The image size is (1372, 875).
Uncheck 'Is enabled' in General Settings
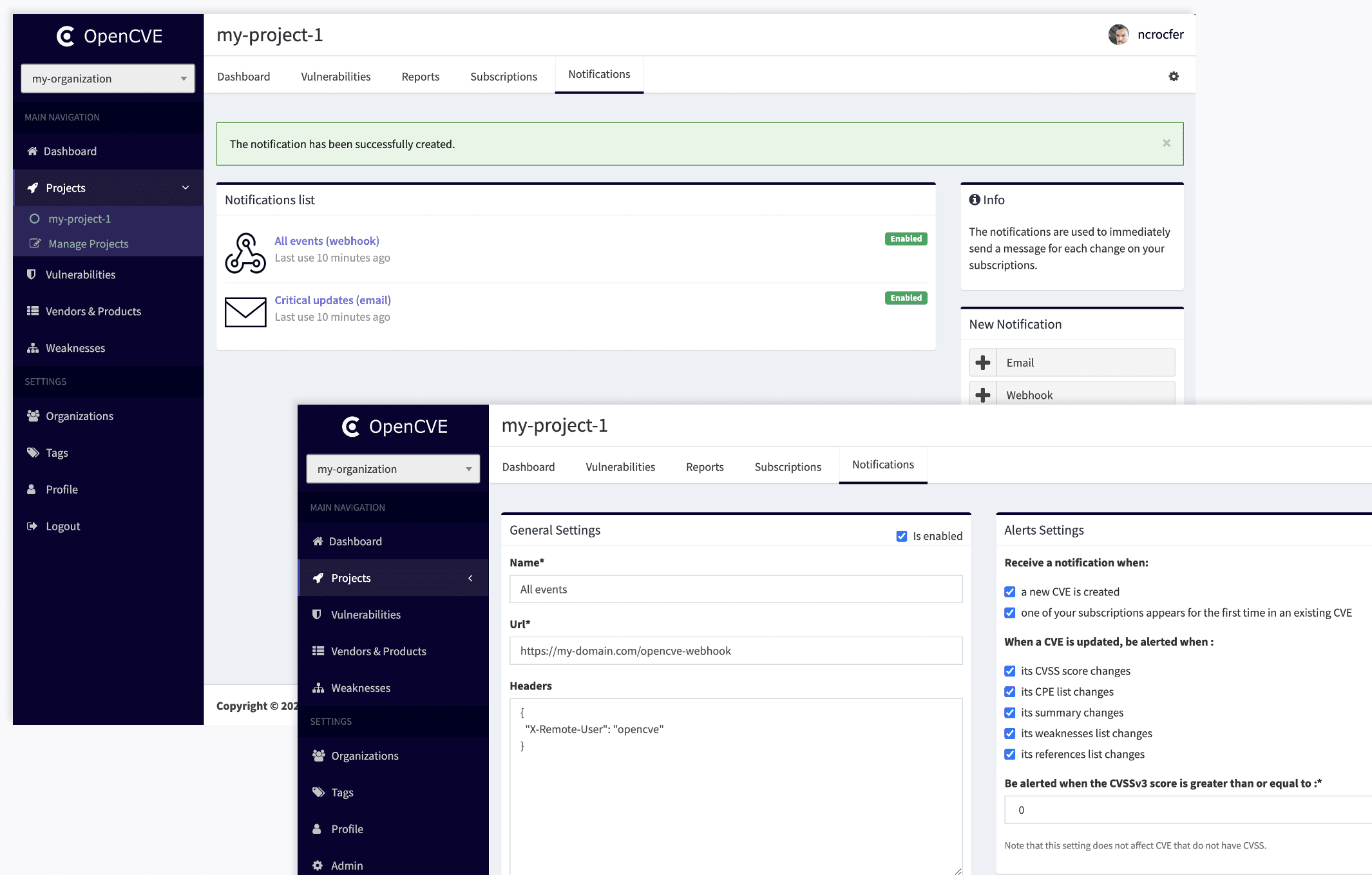coord(902,535)
